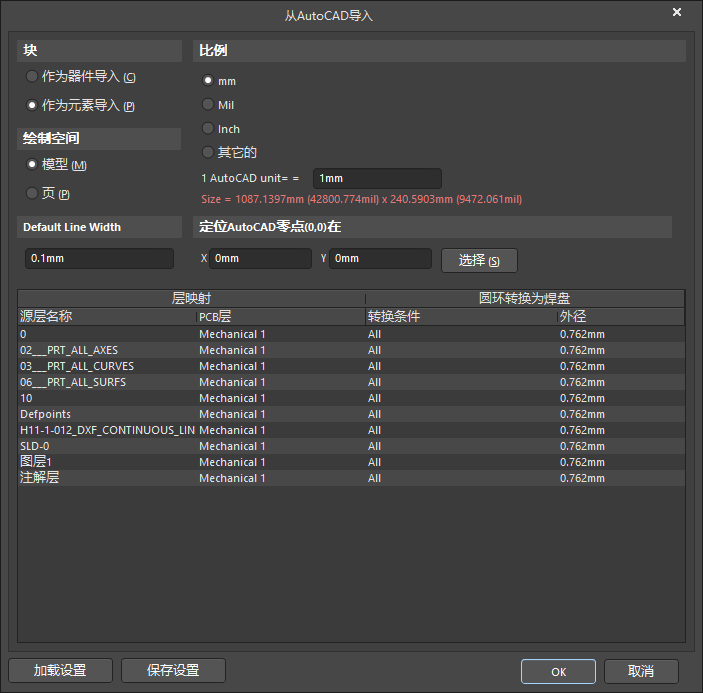The height and width of the screenshot is (693, 703).
Task: Open PCB layer dropdown for 图层1
Action: tap(281, 463)
